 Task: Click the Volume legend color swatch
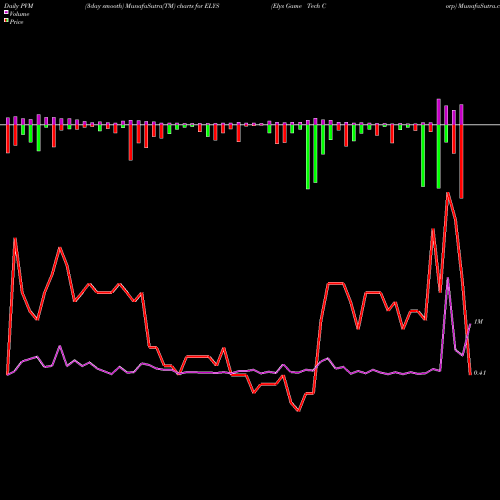(6, 12)
